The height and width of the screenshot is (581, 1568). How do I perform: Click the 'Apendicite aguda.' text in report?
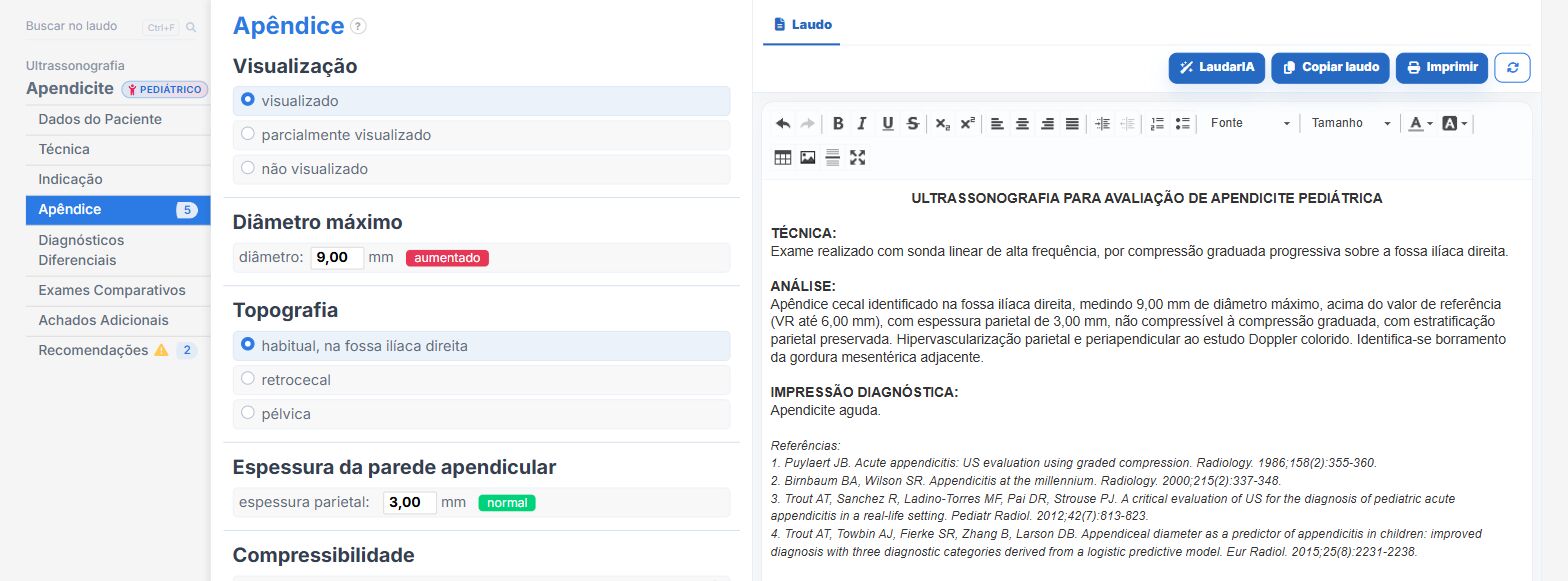(x=825, y=410)
